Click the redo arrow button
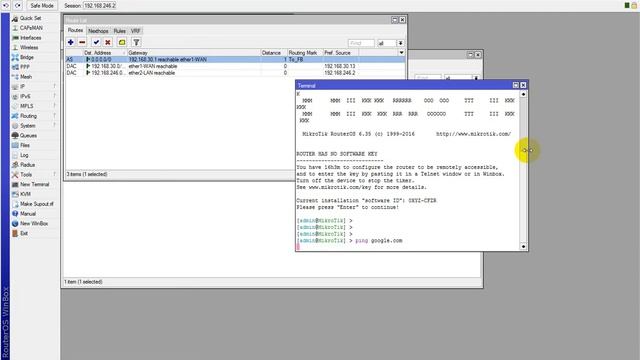Viewport: 640px width, 360px height. tap(18, 6)
